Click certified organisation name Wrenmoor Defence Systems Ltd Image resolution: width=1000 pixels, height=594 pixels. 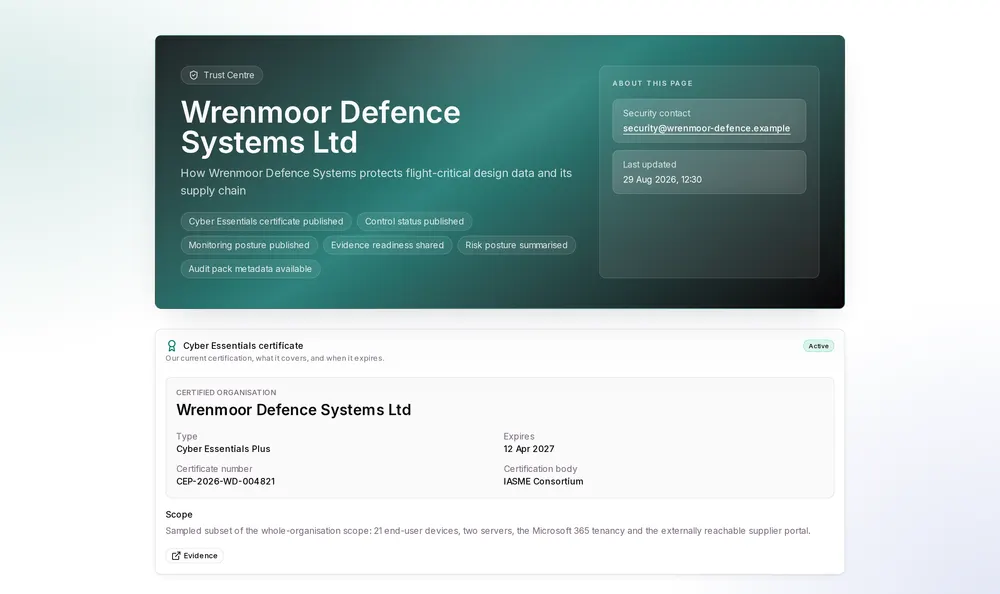(x=293, y=410)
